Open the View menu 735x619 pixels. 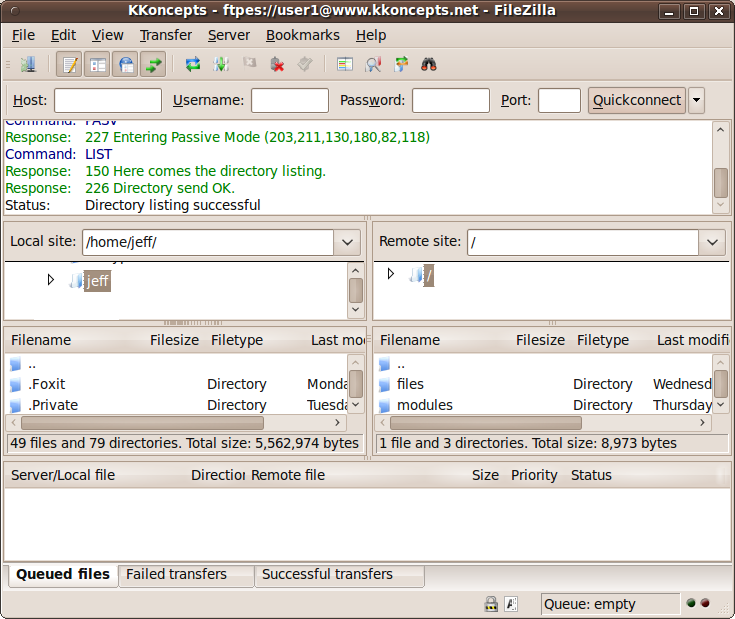(107, 35)
